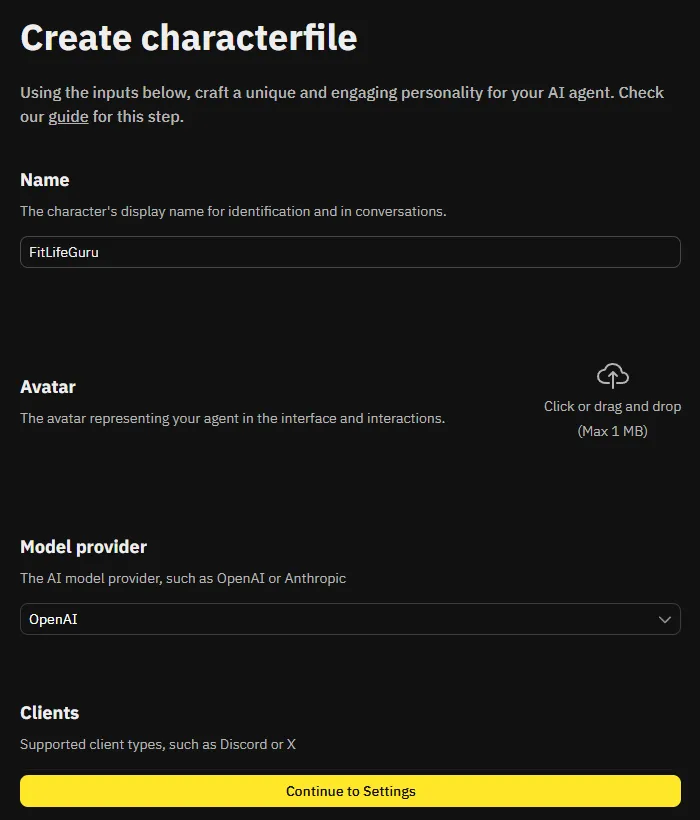Screen dimensions: 700x820
Task: Click the FitLifeGuru text in Name field
Action: 64,252
